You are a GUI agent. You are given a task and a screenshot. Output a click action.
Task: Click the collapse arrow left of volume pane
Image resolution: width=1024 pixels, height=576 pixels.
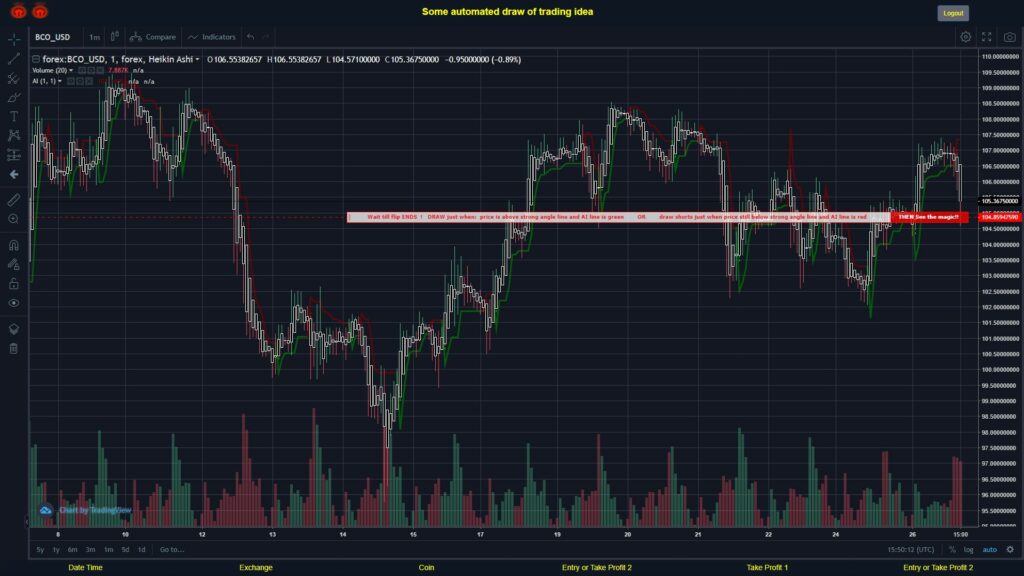click(27, 522)
